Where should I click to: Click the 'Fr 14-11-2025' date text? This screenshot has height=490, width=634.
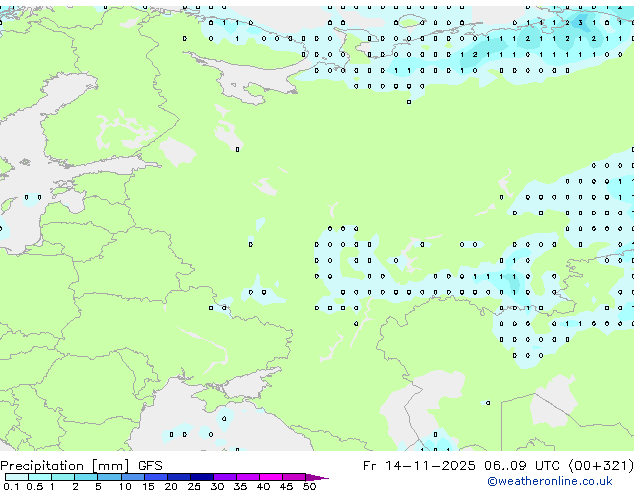tap(419, 466)
